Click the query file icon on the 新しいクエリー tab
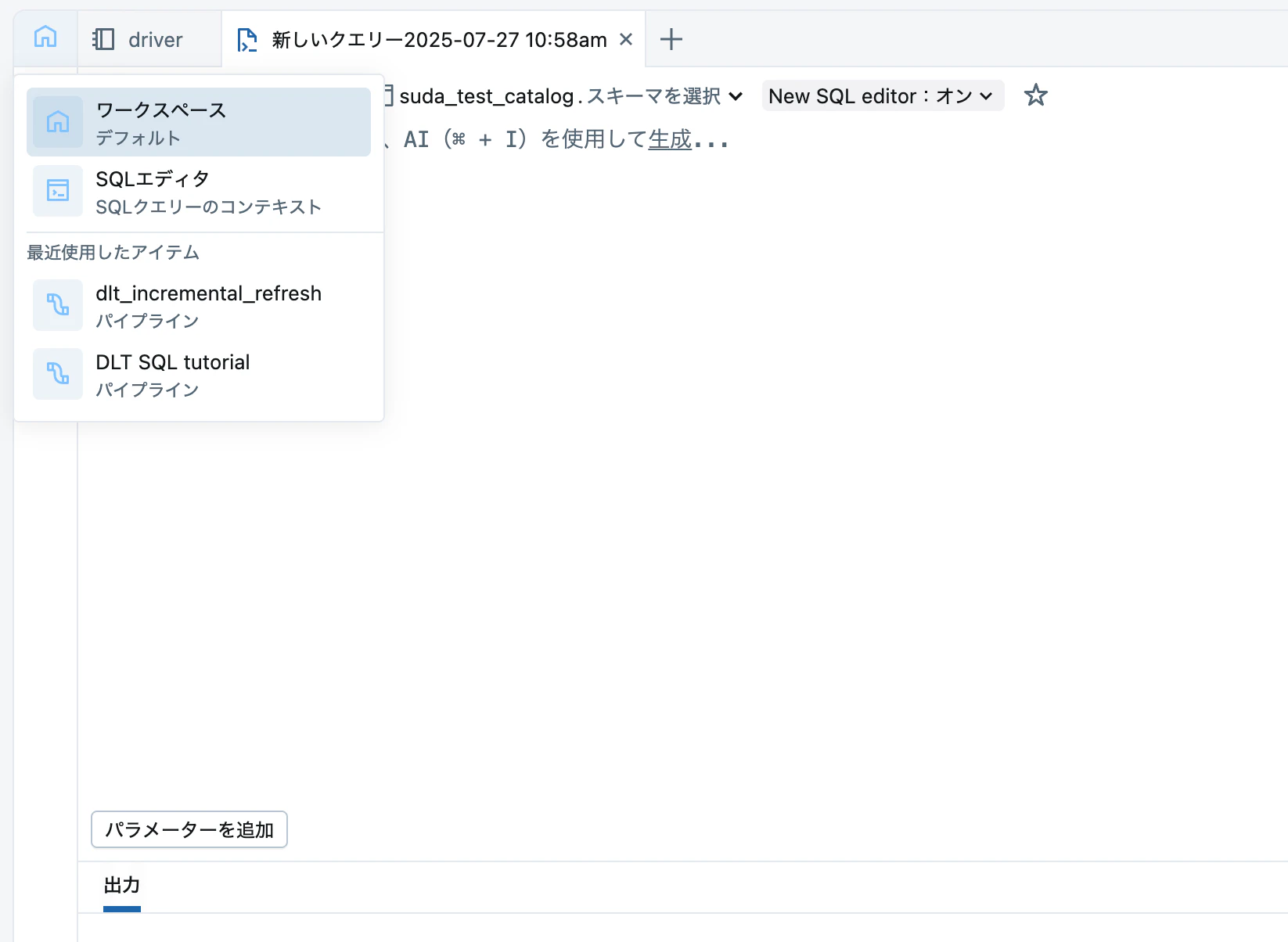 point(247,39)
